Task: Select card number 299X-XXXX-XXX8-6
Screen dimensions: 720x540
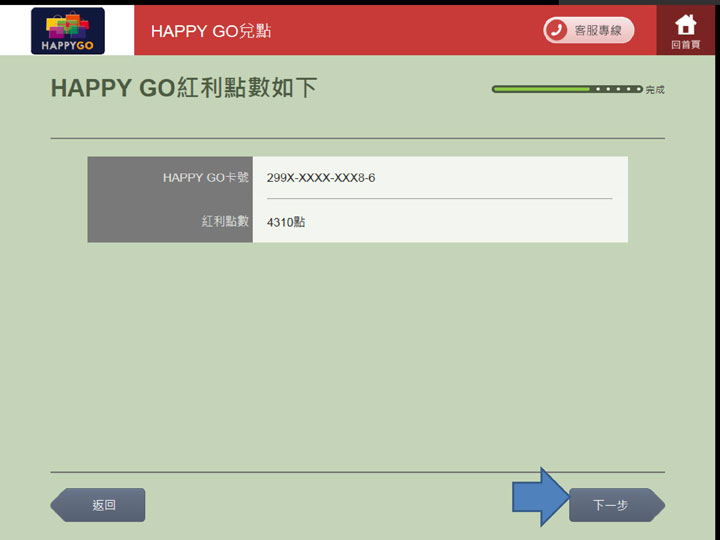Action: [321, 178]
